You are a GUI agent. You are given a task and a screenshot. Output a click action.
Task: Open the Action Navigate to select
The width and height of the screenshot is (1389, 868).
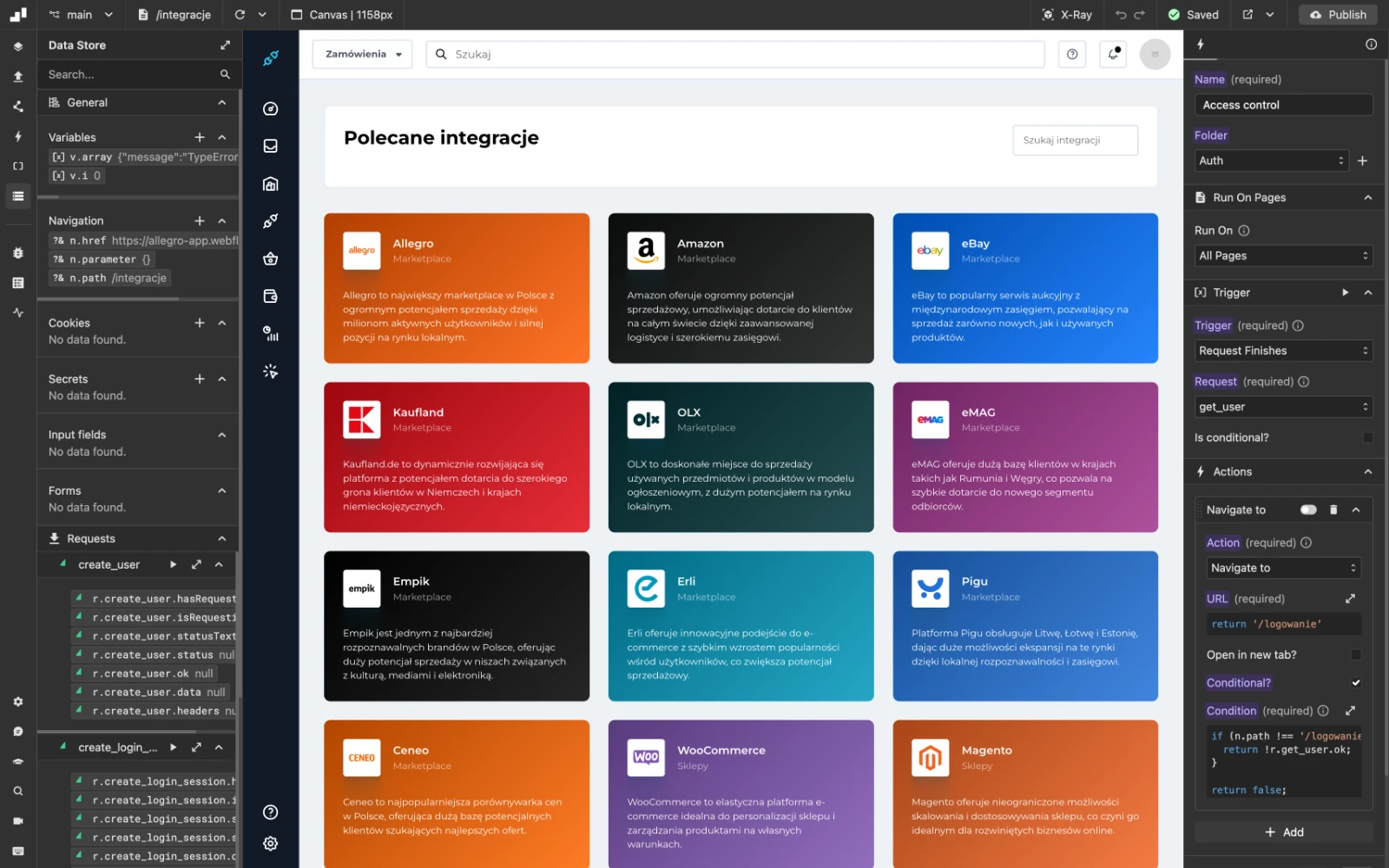coord(1283,568)
